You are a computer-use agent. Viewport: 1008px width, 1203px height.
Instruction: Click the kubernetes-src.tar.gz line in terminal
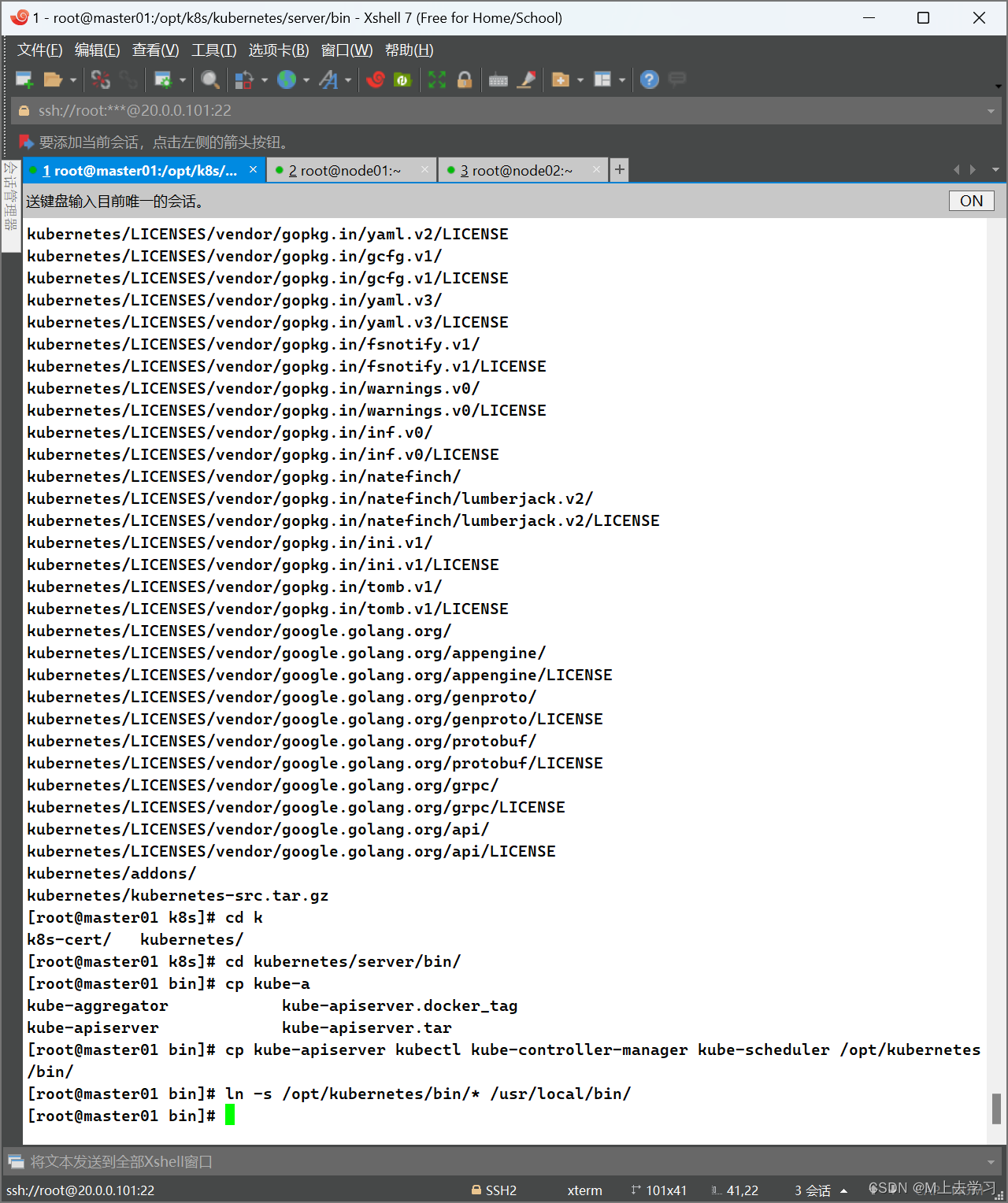tap(177, 895)
